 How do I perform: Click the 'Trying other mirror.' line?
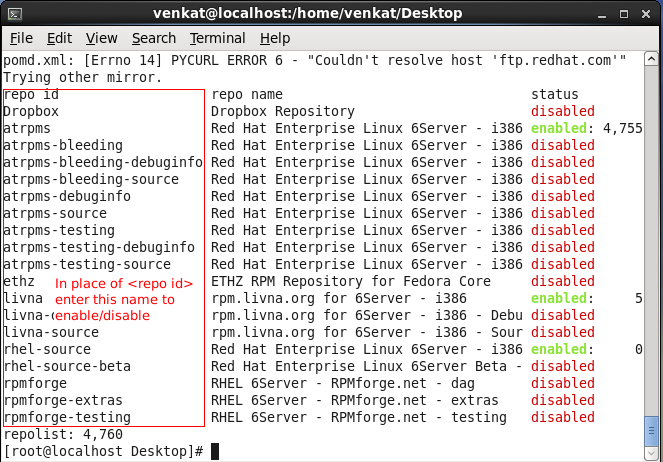coord(83,77)
